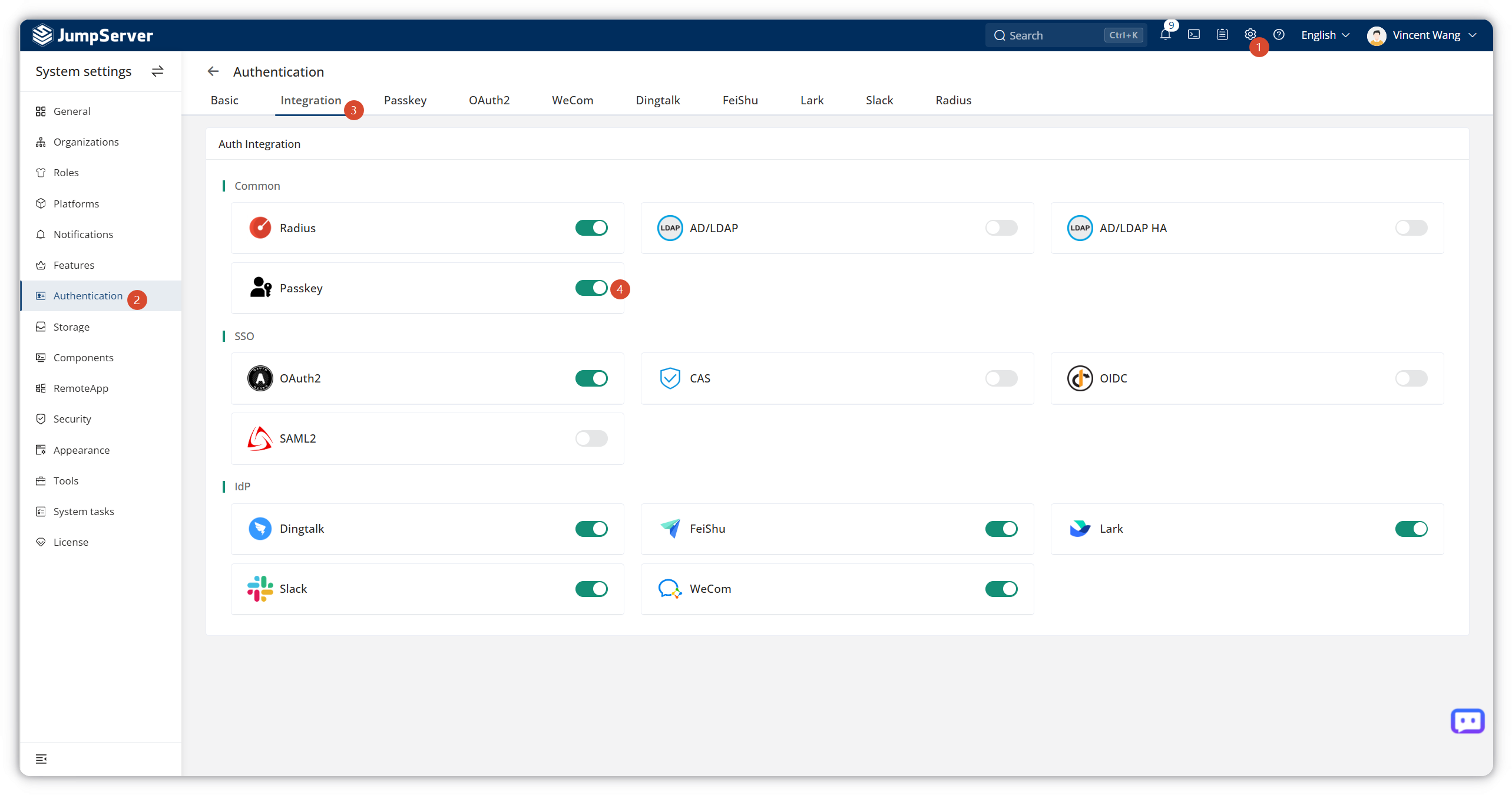This screenshot has height=795, width=1512.
Task: Go back using the arrow beside Authentication
Action: [x=213, y=71]
